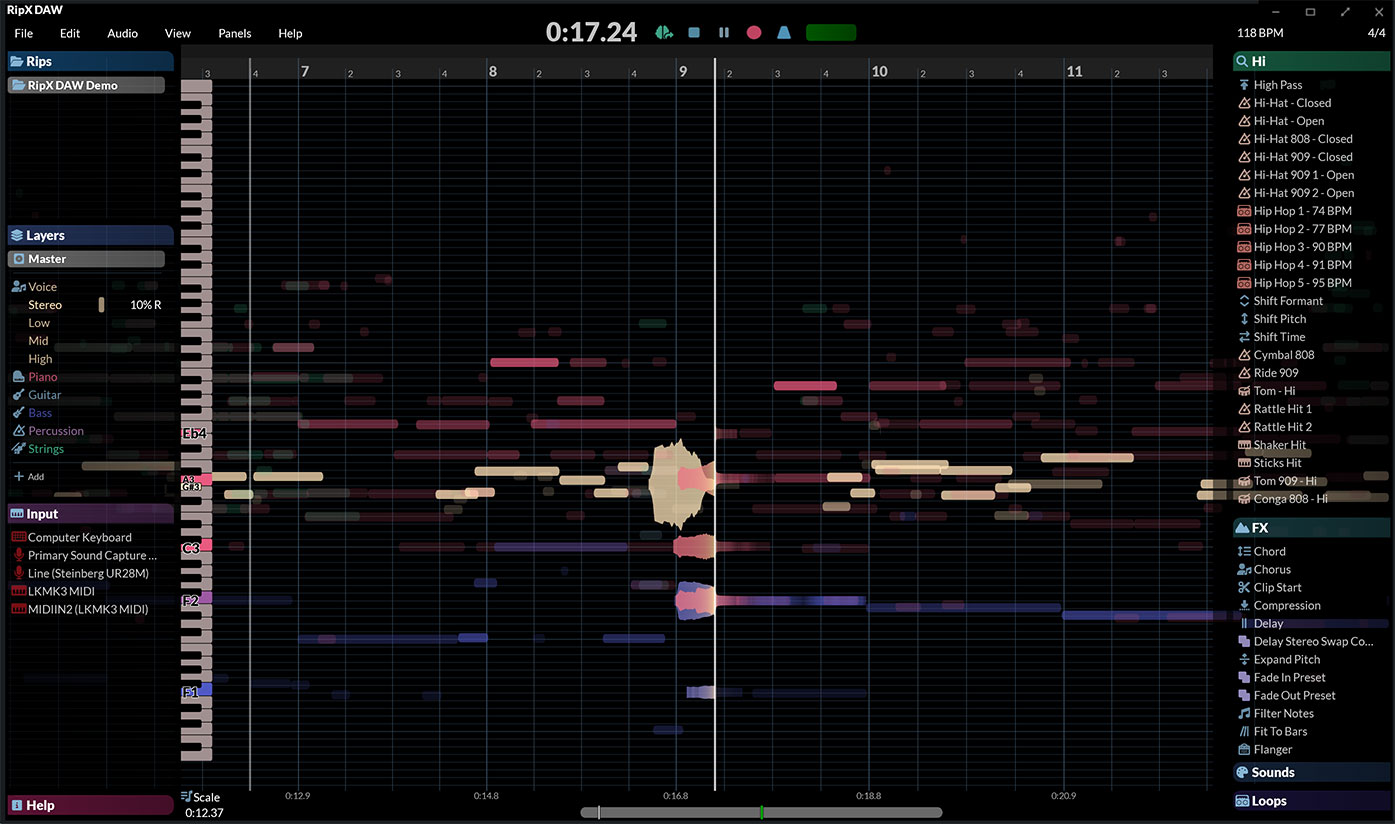
Task: Click the Guitar layer instrument icon
Action: (x=21, y=395)
